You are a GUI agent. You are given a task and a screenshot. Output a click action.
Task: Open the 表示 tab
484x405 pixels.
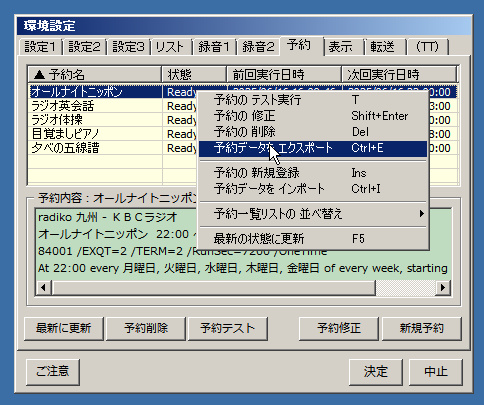pyautogui.click(x=343, y=47)
